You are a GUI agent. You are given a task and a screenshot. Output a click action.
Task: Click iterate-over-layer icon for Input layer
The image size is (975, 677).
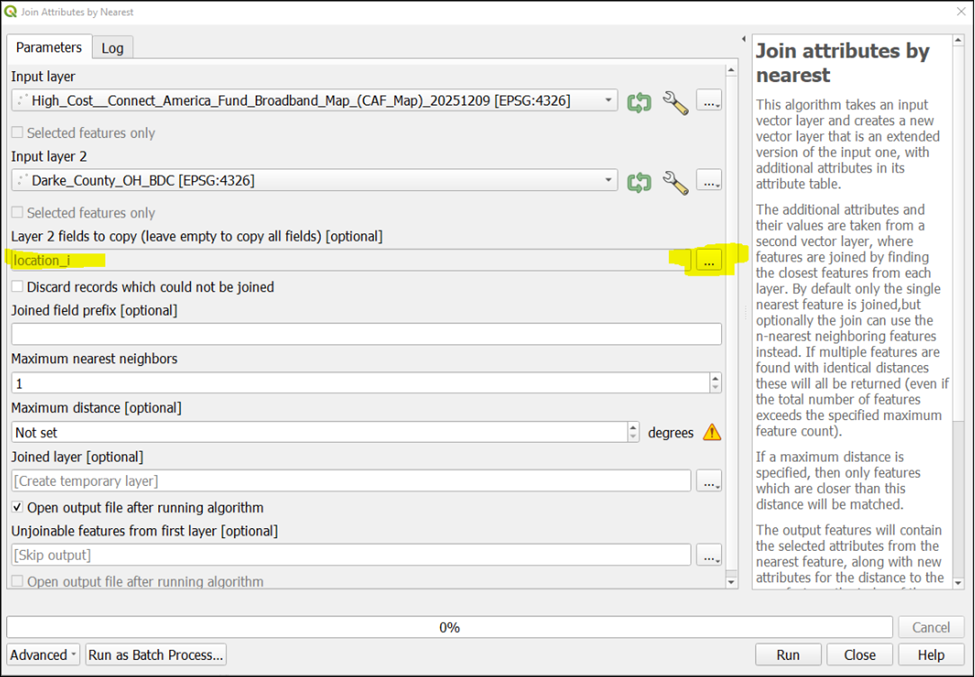tap(639, 101)
